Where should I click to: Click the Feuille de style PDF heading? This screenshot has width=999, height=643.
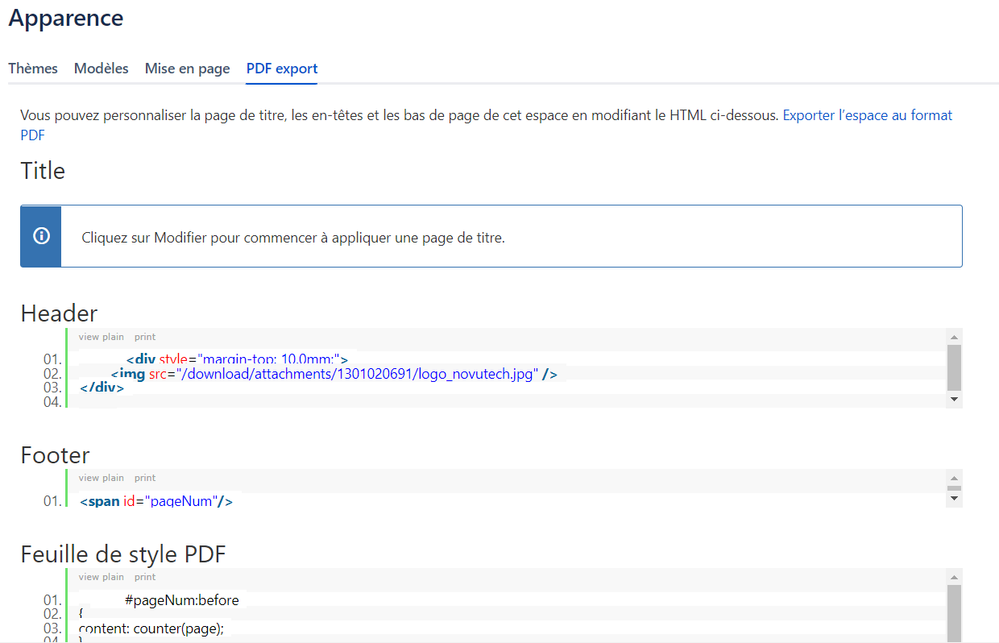pos(124,554)
